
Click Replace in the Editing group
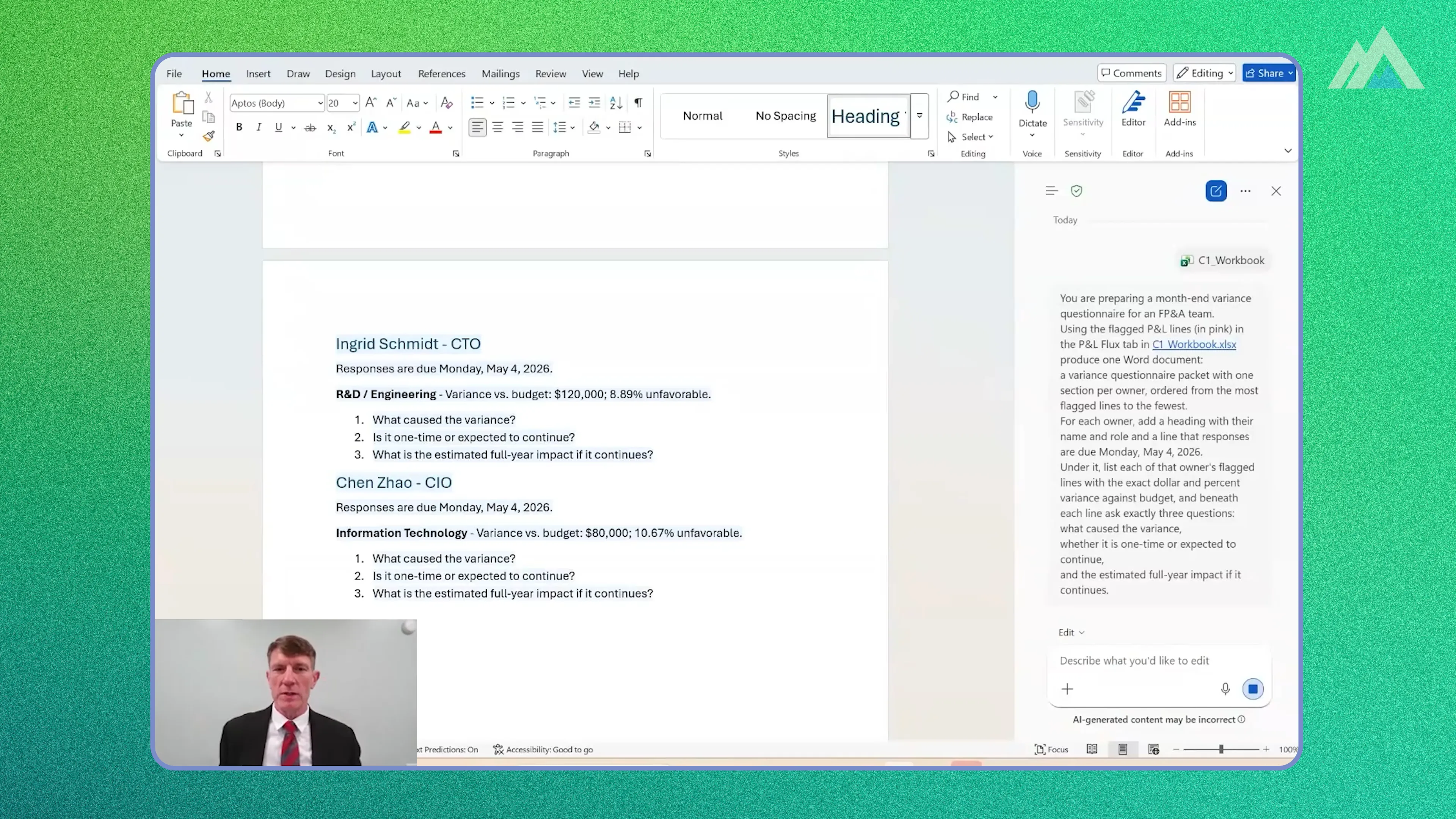click(970, 117)
